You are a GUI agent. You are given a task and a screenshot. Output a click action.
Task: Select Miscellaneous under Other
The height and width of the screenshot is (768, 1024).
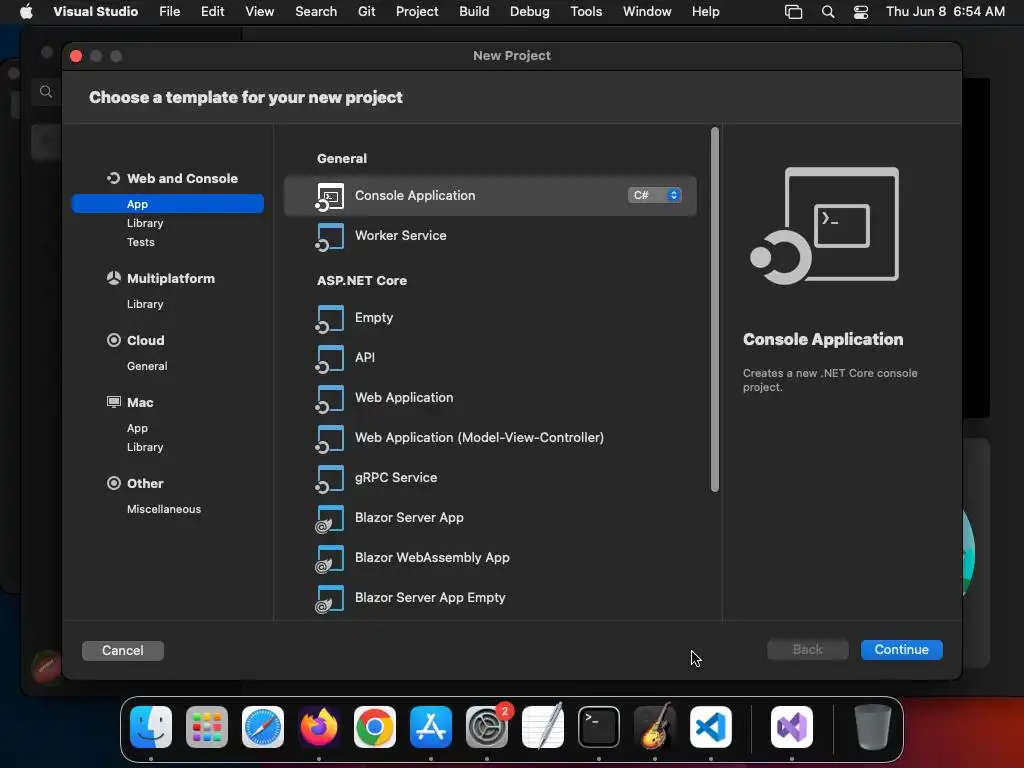click(164, 509)
